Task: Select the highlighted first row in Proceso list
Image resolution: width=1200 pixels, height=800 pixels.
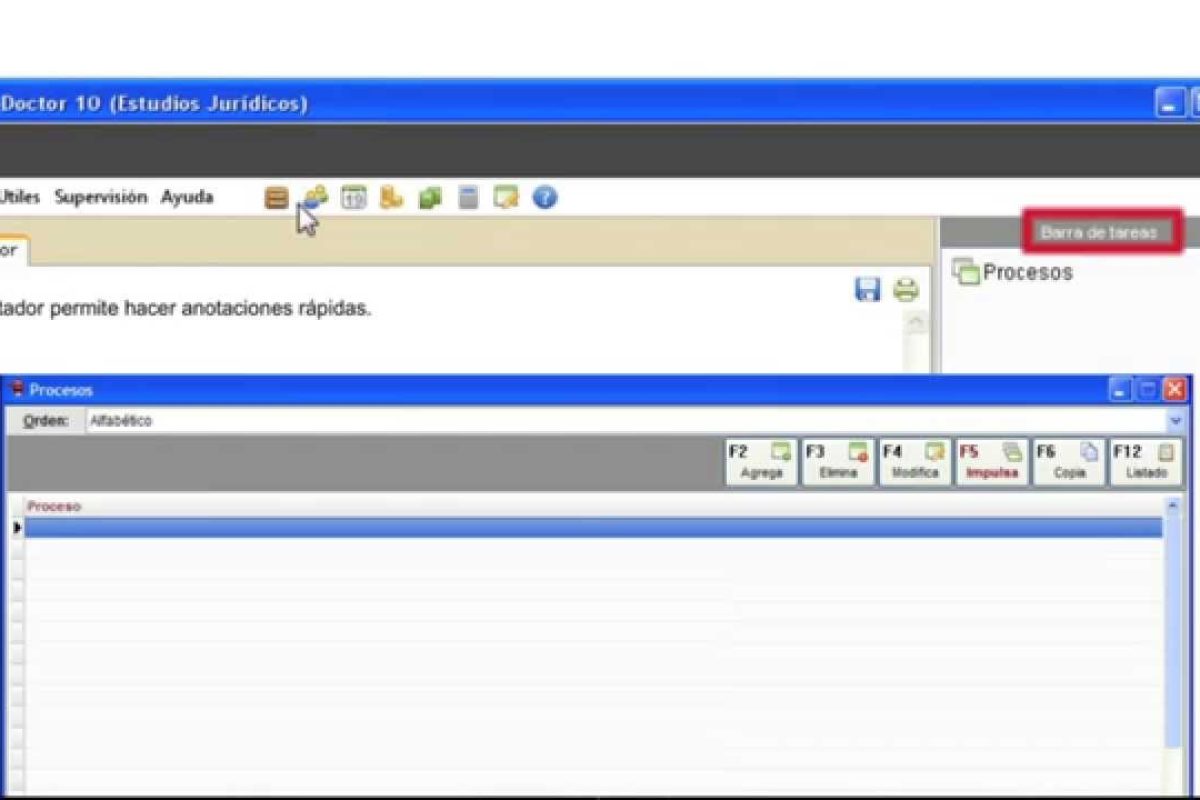Action: 592,528
